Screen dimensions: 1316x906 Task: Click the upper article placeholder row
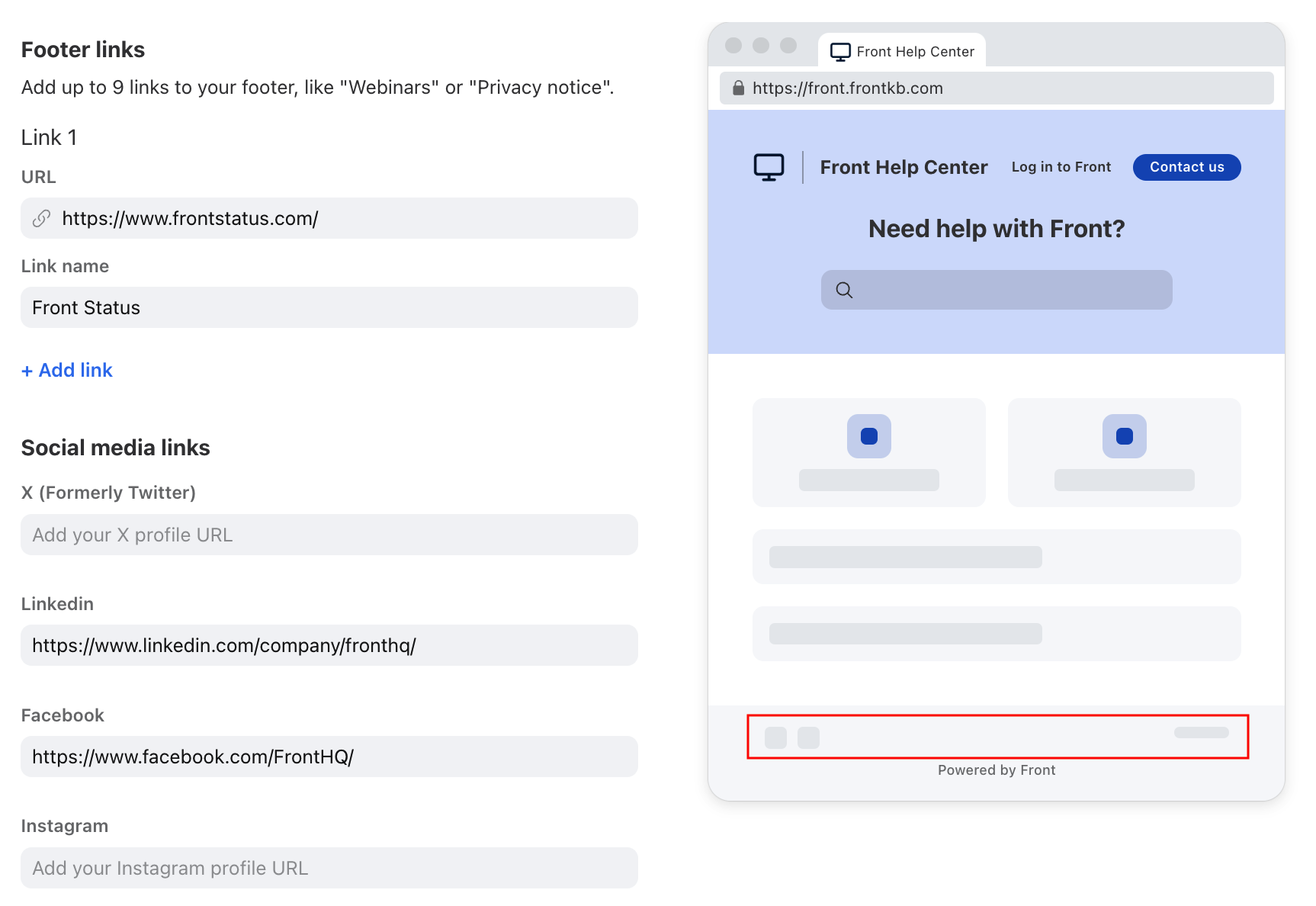[997, 557]
